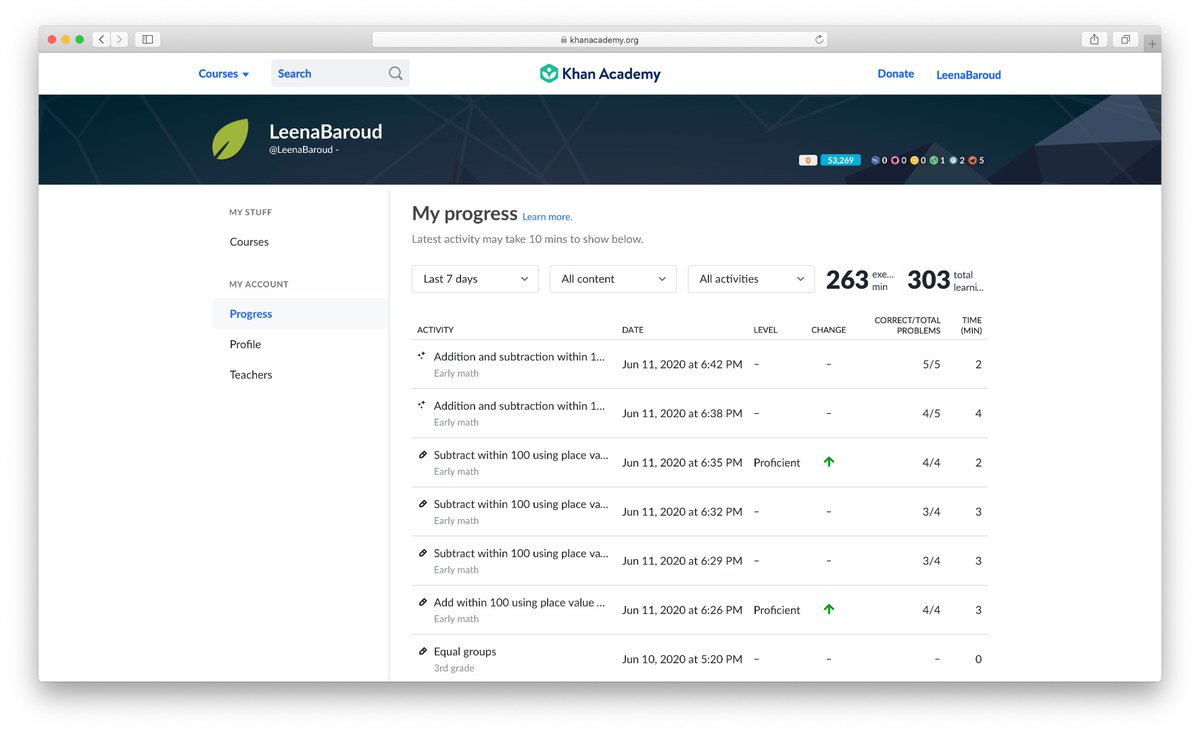Click the pencil icon of the 6:32 PM exercise
Viewport: 1200px width, 733px height.
[422, 503]
